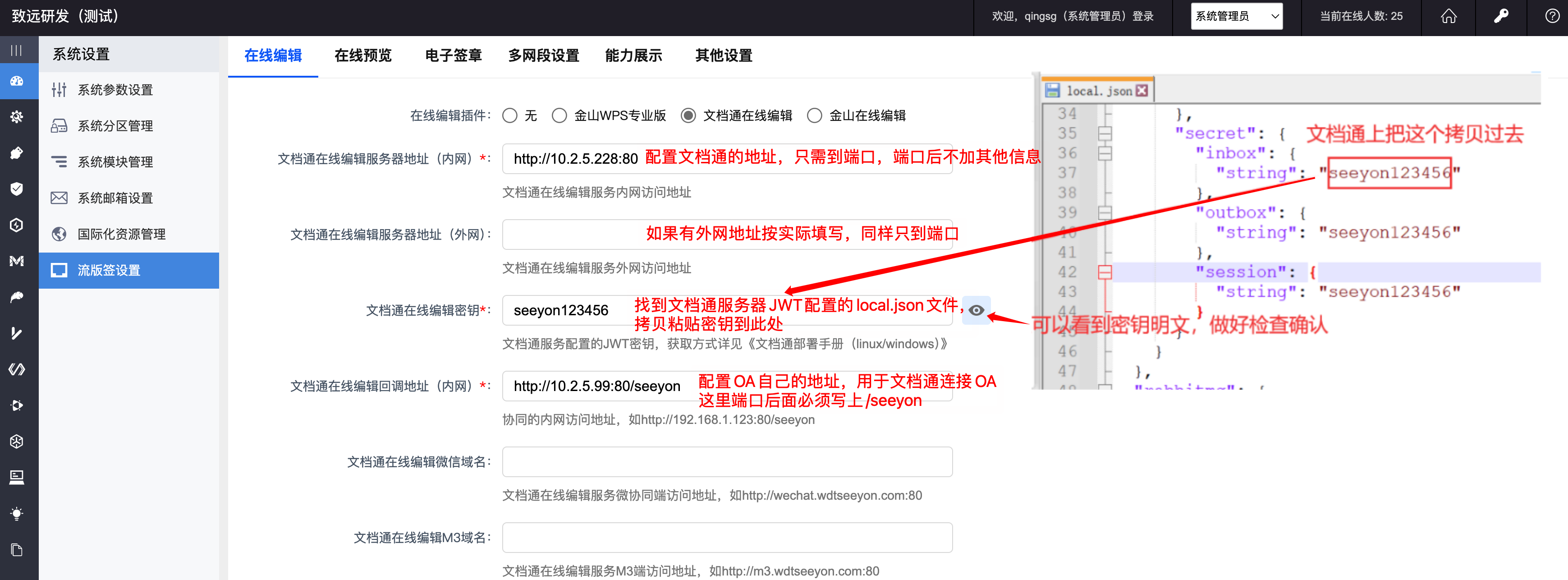
Task: Click the gear icon in left rail
Action: coord(16,117)
